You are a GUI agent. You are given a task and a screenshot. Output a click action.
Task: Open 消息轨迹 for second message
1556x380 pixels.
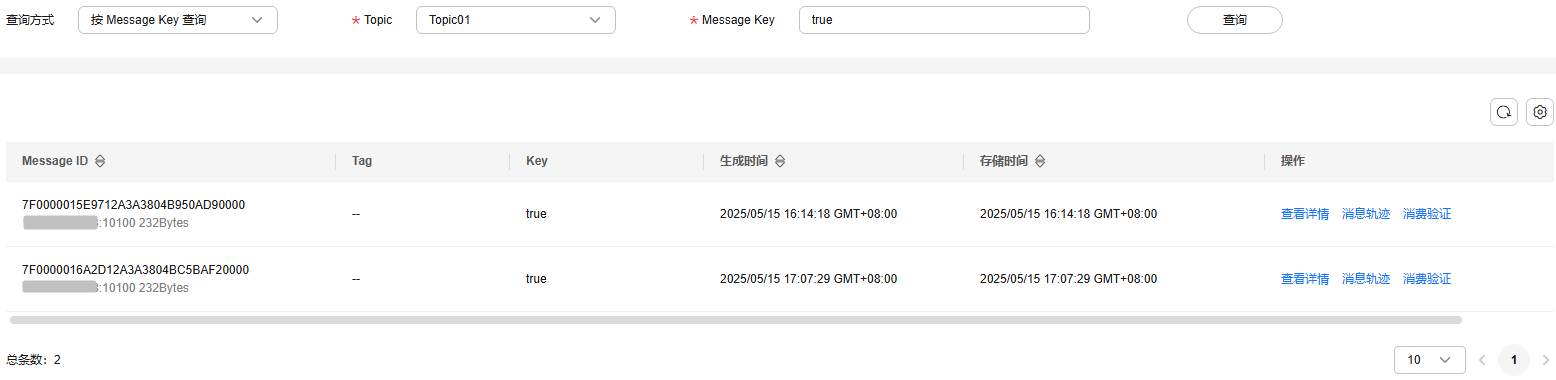coord(1366,279)
